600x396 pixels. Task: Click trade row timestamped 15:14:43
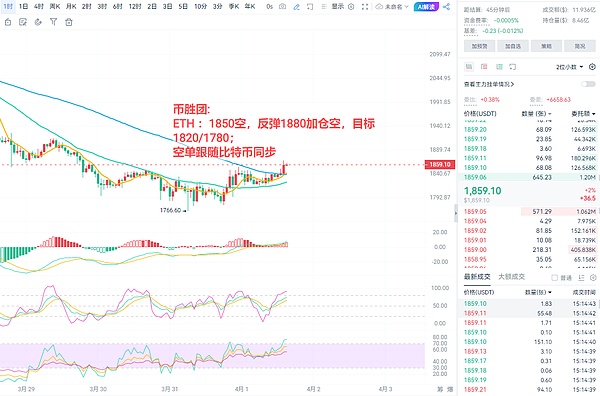(530, 303)
